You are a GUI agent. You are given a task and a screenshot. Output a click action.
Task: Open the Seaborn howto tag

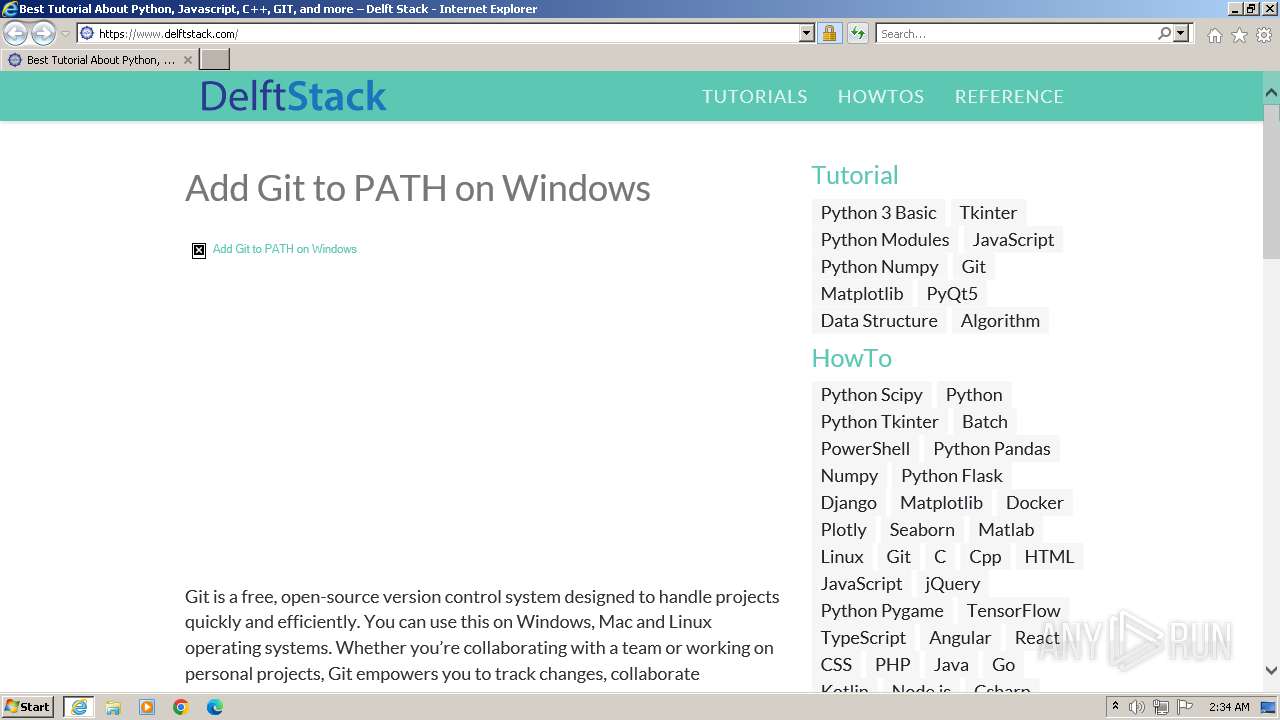click(921, 529)
